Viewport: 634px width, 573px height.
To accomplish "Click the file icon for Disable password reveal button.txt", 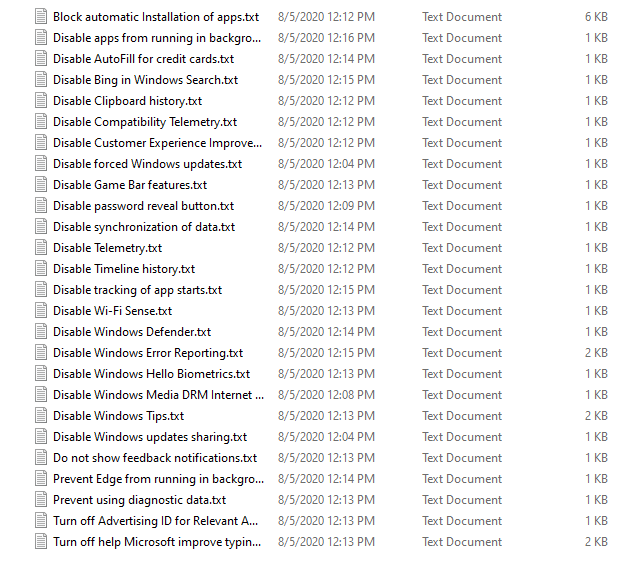I will pos(41,206).
